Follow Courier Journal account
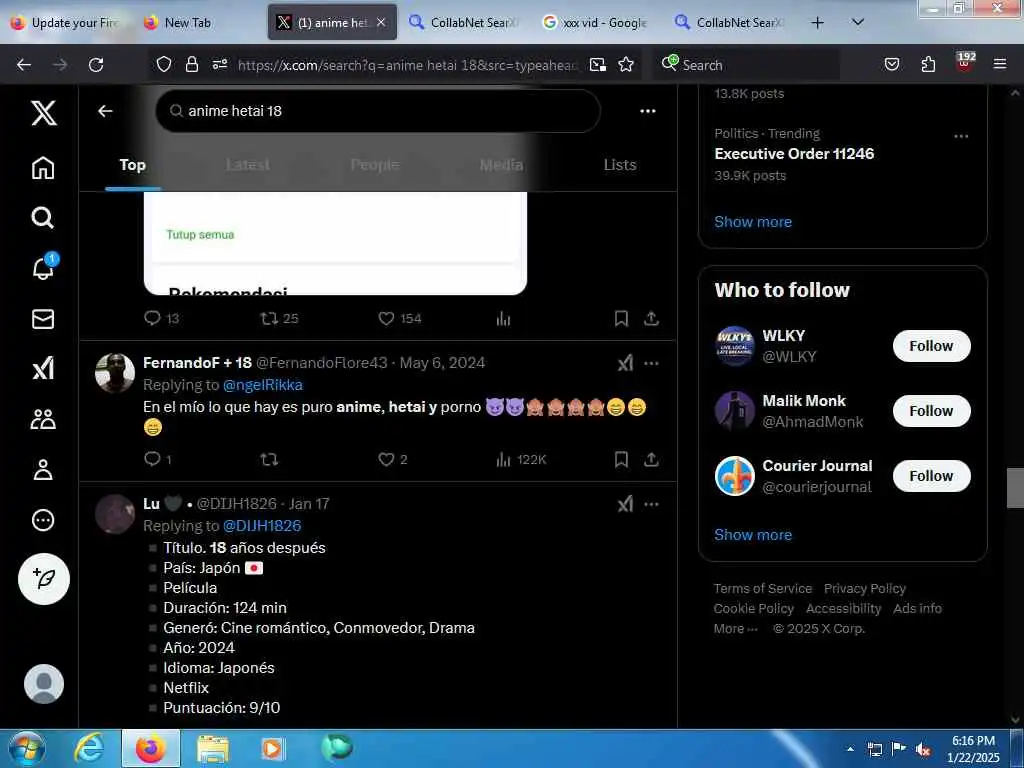This screenshot has height=768, width=1024. tap(931, 476)
